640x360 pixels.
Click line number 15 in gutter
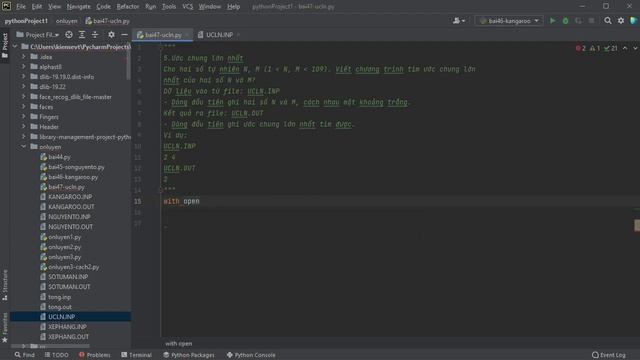pyautogui.click(x=138, y=201)
